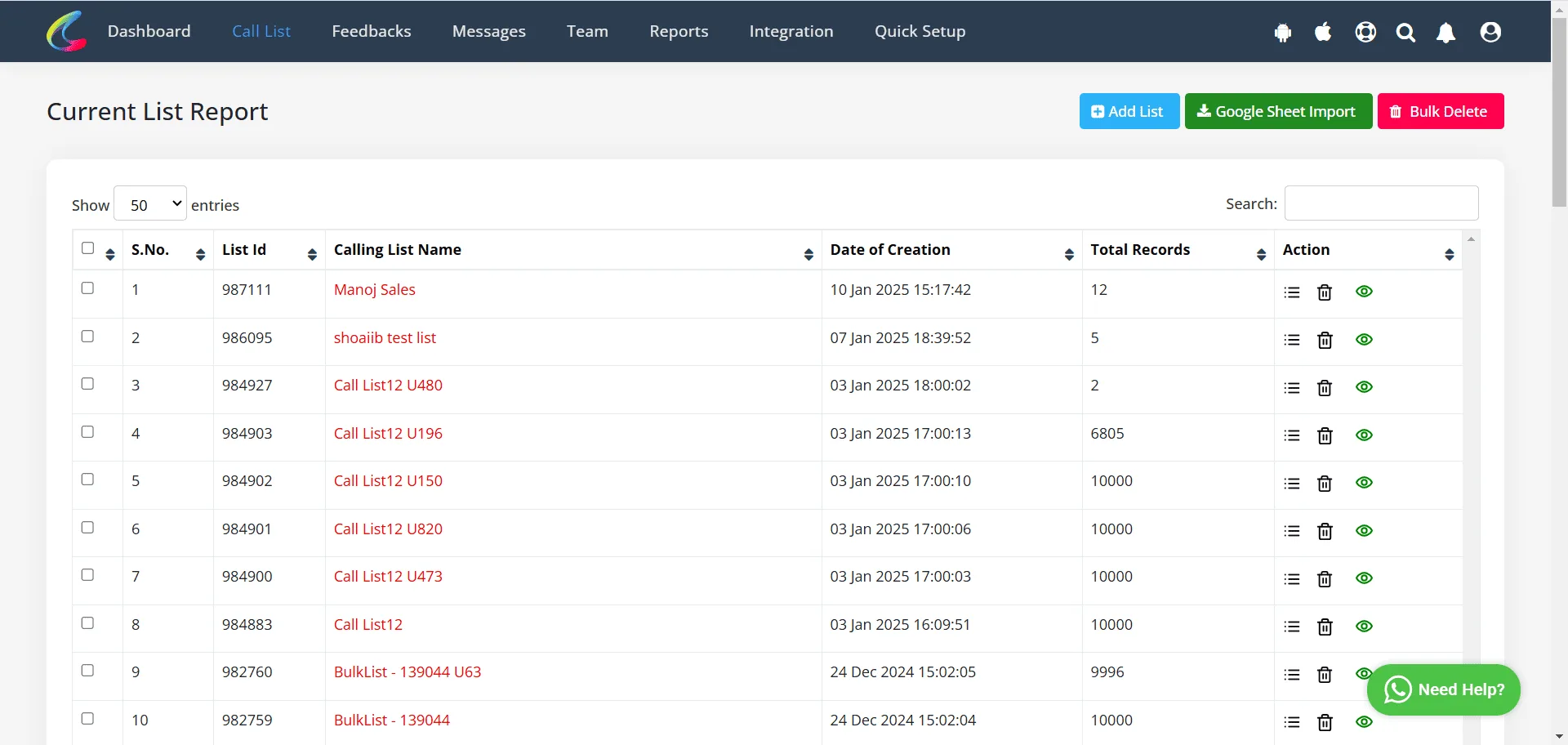Toggle the select-all checkbox in table header

pos(87,248)
